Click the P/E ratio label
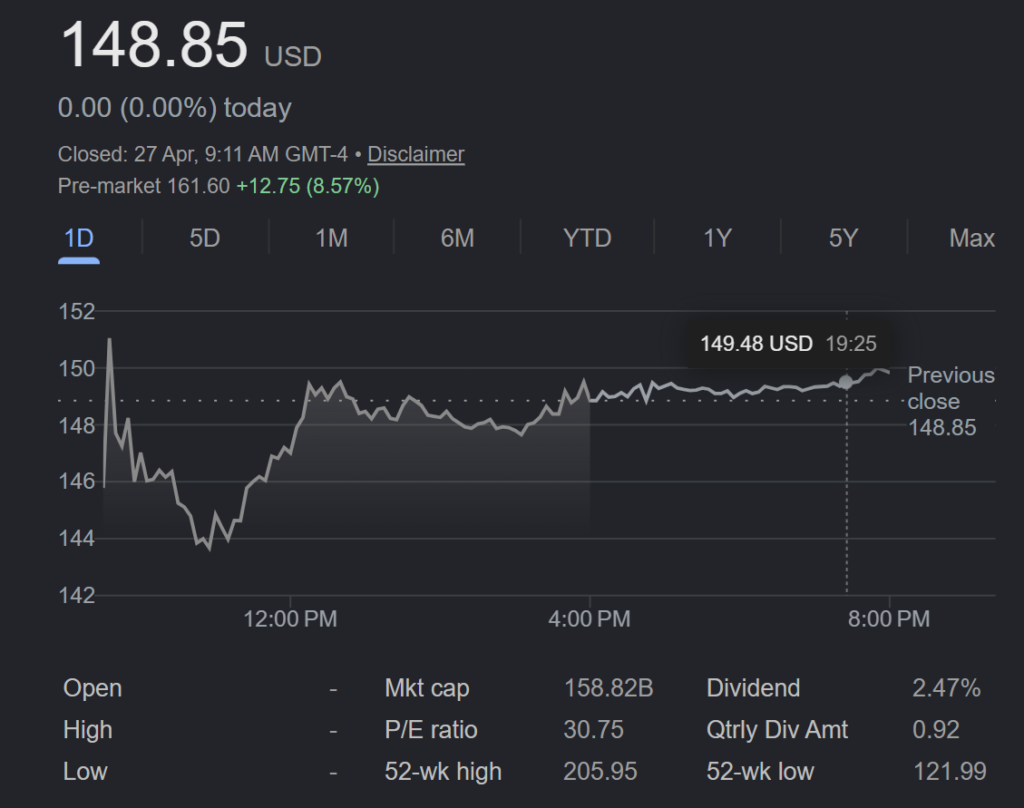Screen dimensions: 1024x808 [431, 730]
